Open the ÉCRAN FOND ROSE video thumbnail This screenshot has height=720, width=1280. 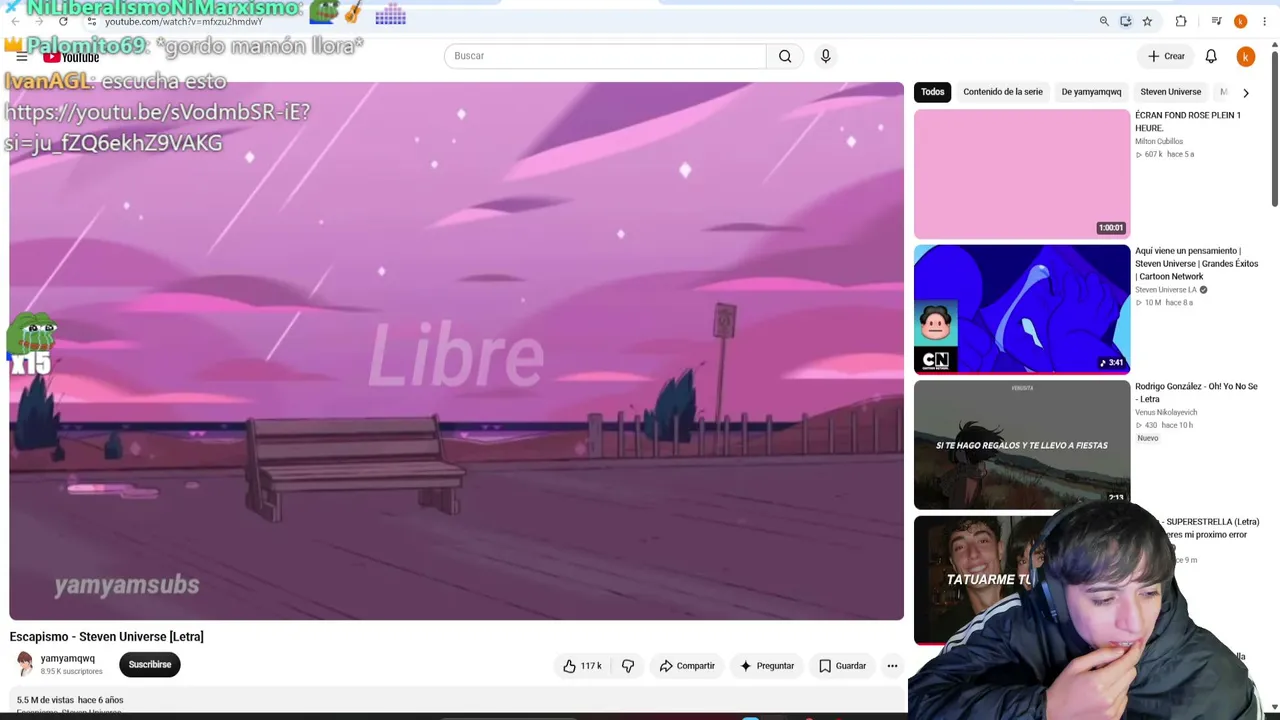point(1022,174)
